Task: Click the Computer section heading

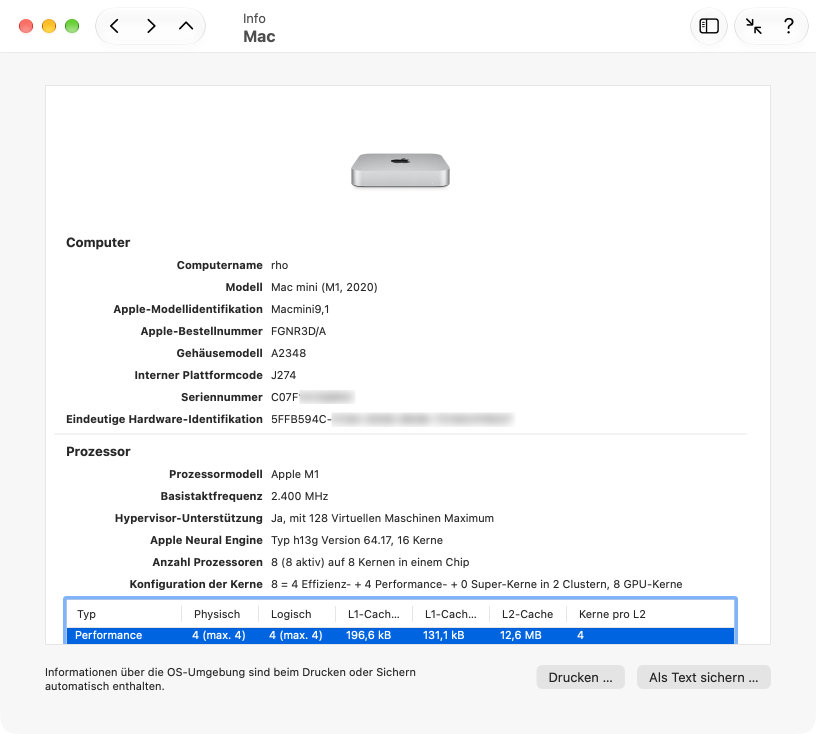Action: [x=98, y=243]
